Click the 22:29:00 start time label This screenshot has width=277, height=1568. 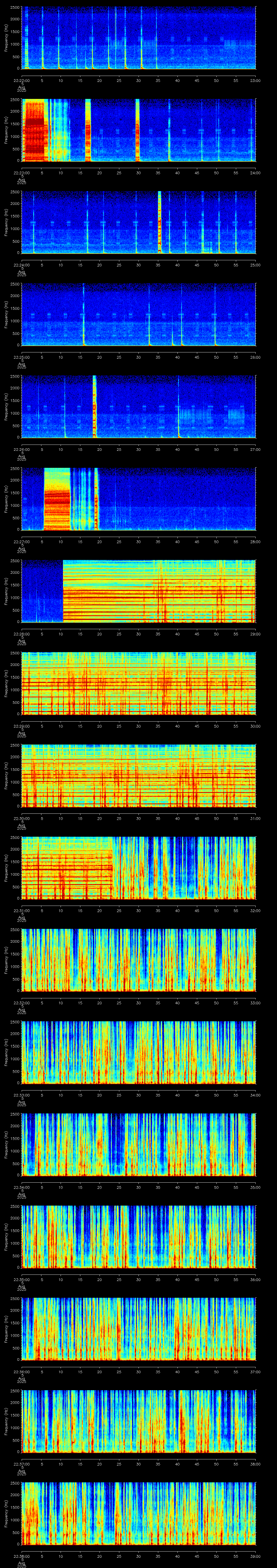[21, 726]
